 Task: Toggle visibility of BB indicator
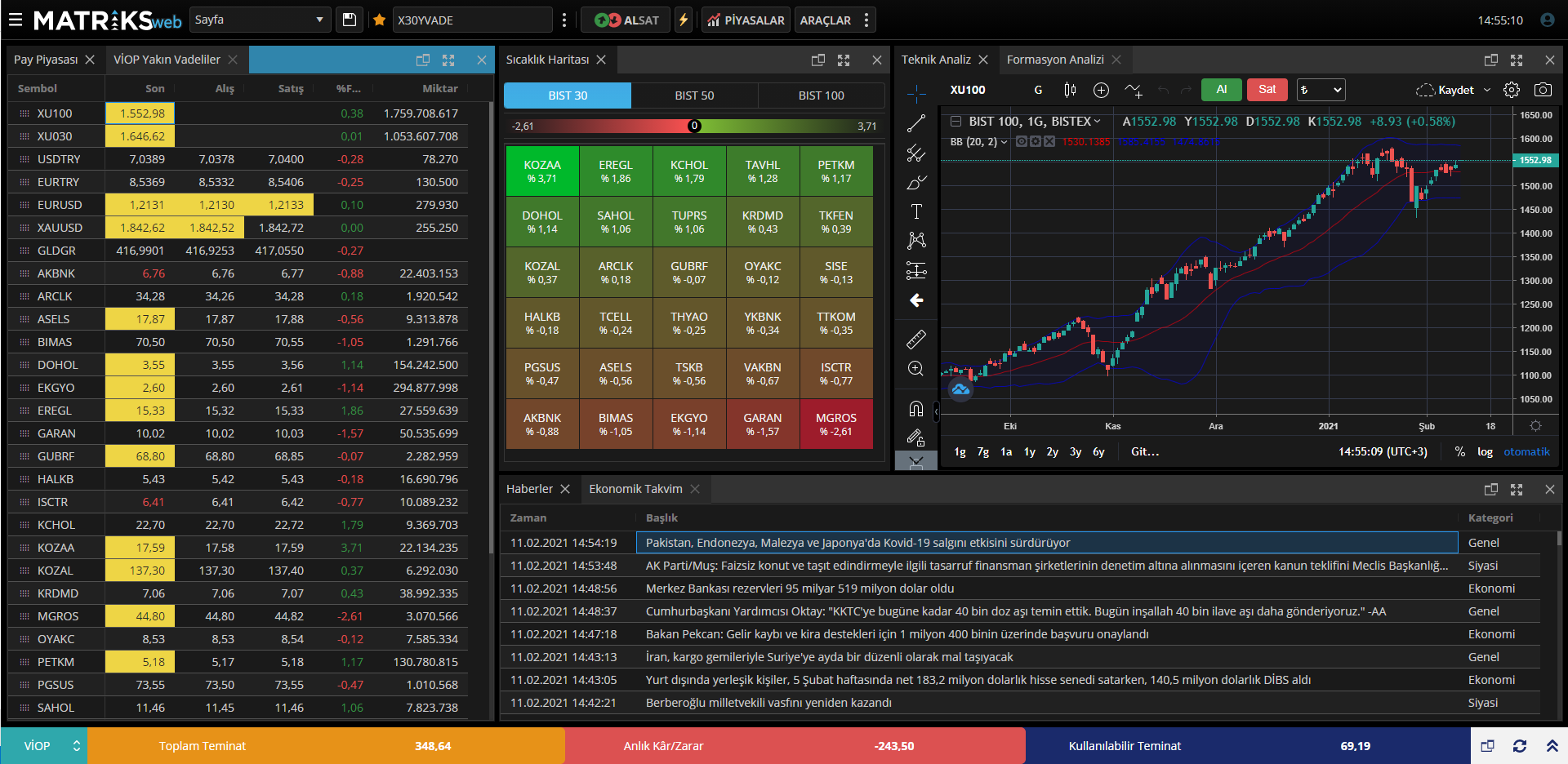pyautogui.click(x=1022, y=142)
